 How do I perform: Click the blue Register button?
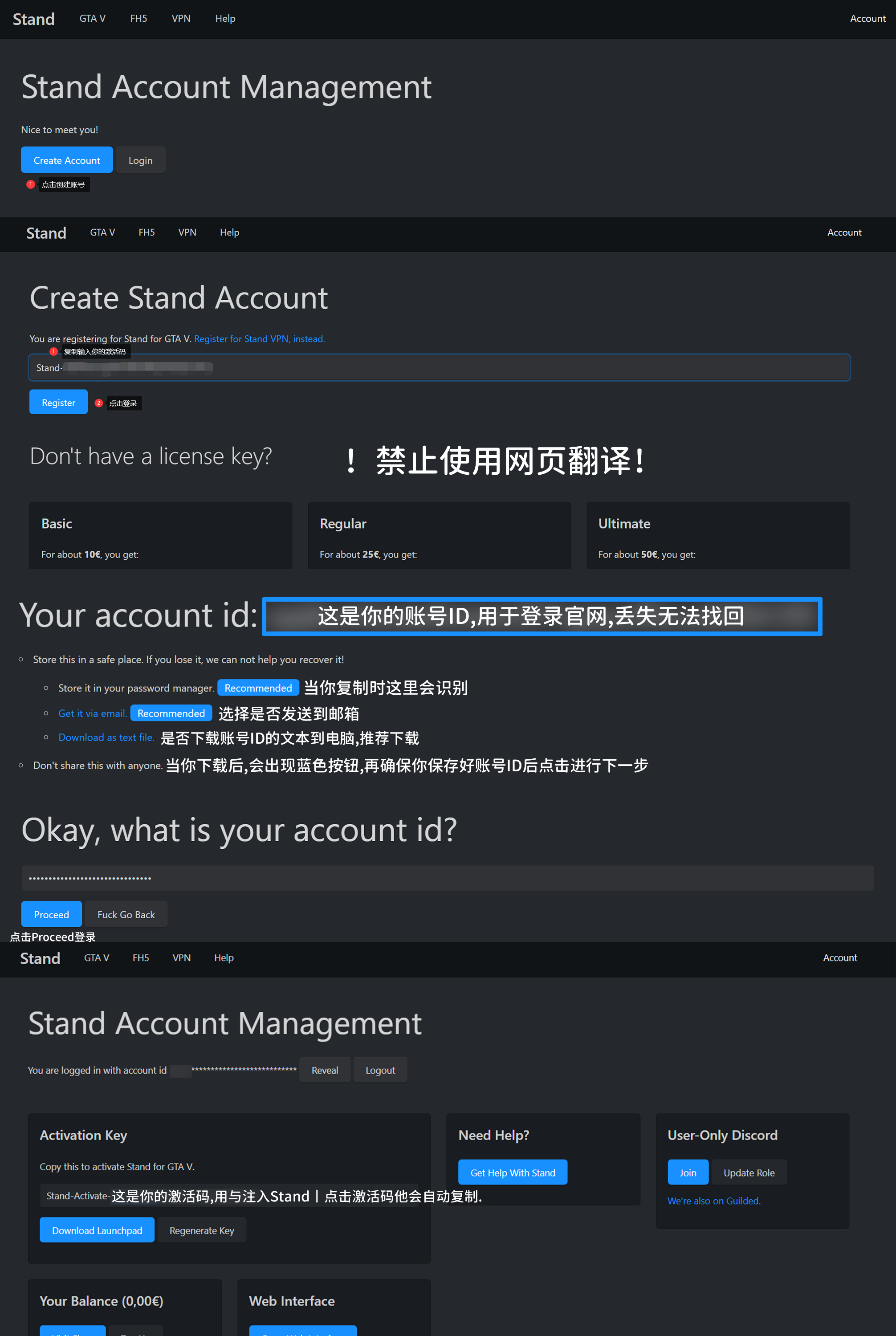pos(58,402)
